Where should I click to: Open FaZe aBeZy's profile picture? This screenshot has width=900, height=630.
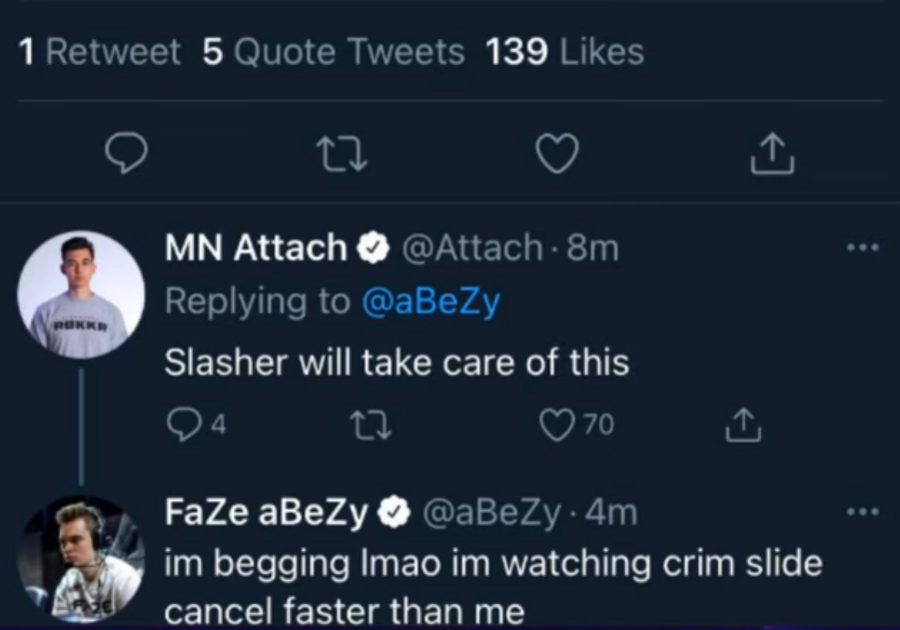(81, 558)
